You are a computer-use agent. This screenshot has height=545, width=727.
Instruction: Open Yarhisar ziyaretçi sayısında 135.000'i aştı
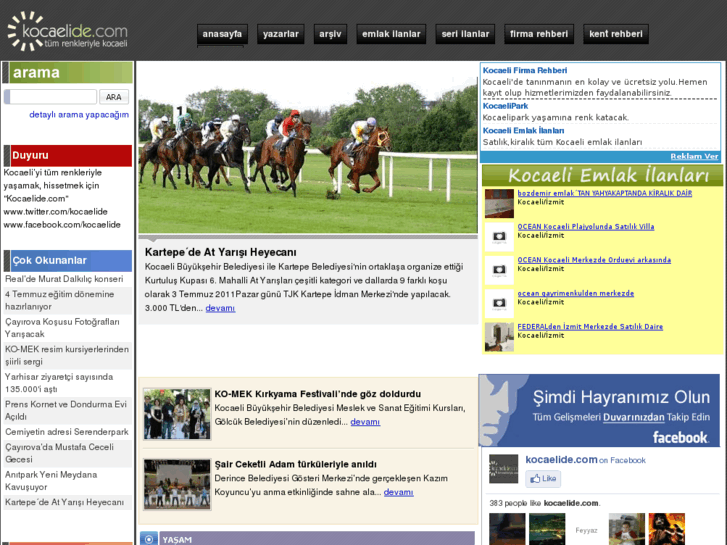coord(59,383)
